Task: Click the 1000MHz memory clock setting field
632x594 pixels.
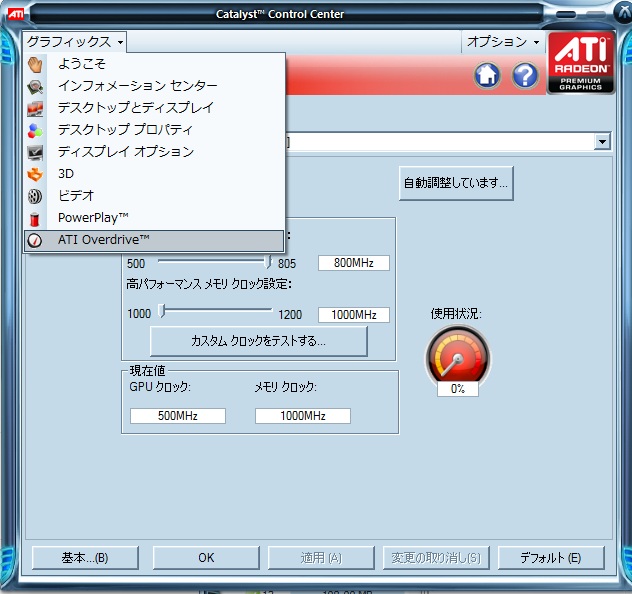Action: [354, 315]
